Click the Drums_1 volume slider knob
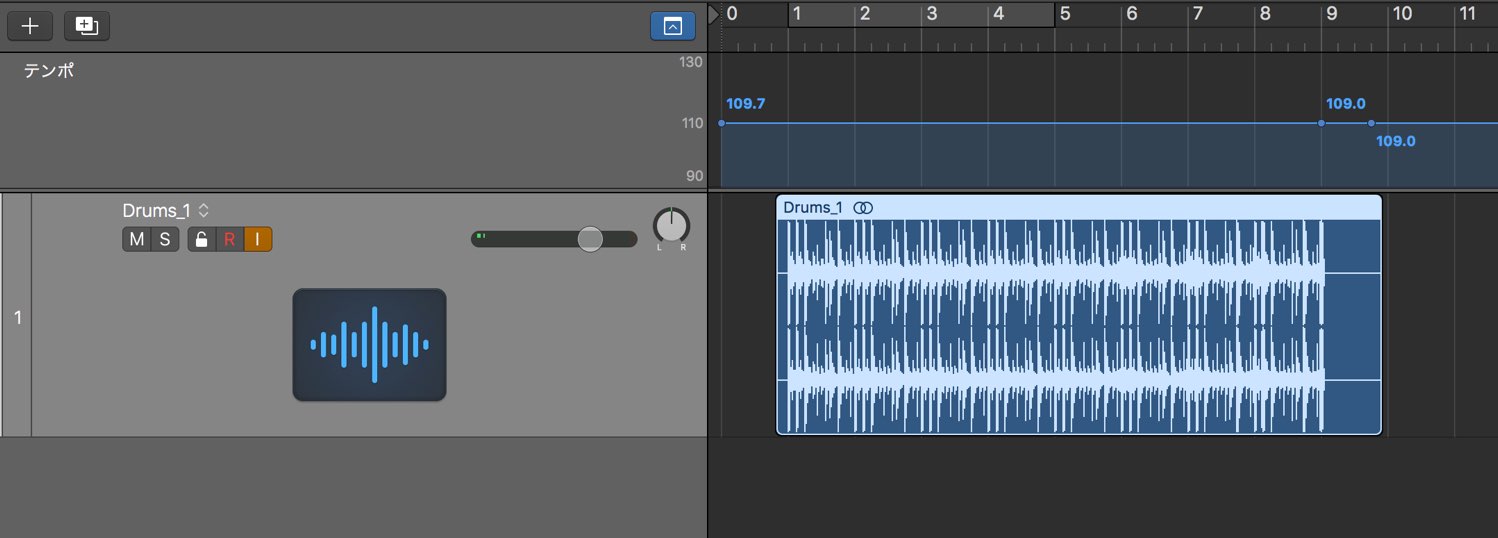 (x=590, y=238)
